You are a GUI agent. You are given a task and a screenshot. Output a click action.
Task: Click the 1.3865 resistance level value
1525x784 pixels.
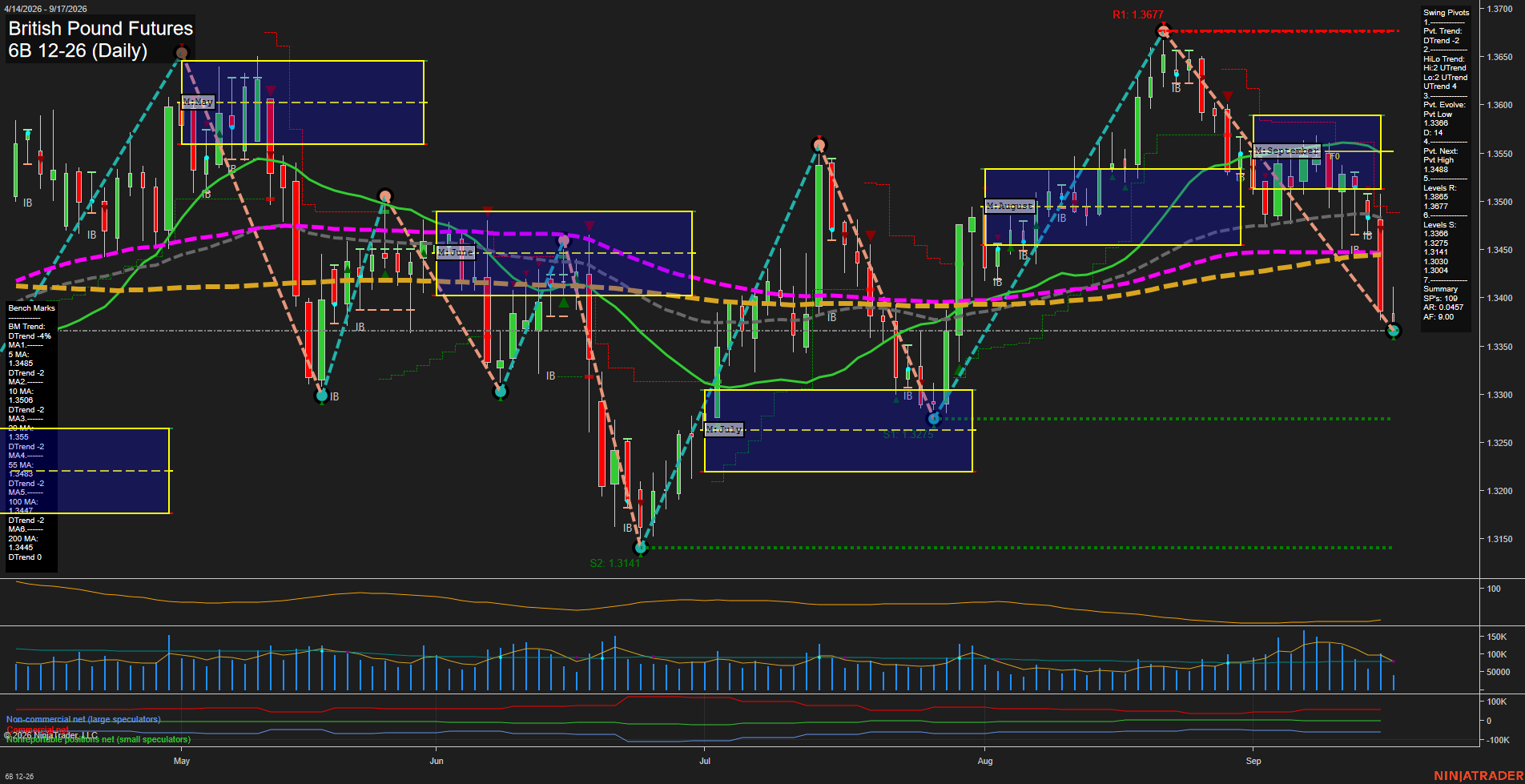1436,197
